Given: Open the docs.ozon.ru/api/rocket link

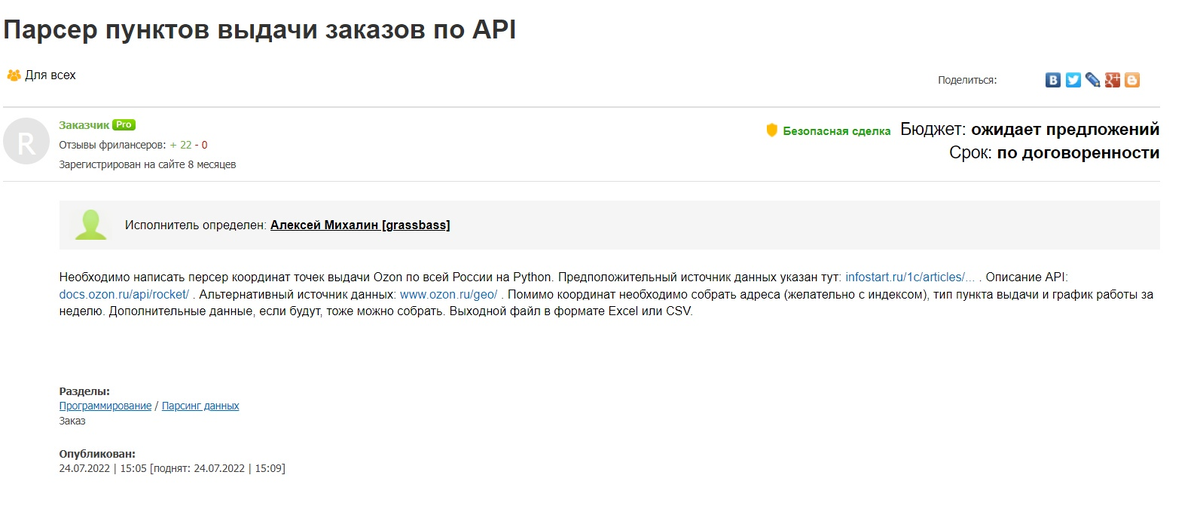Looking at the screenshot, I should pos(124,294).
